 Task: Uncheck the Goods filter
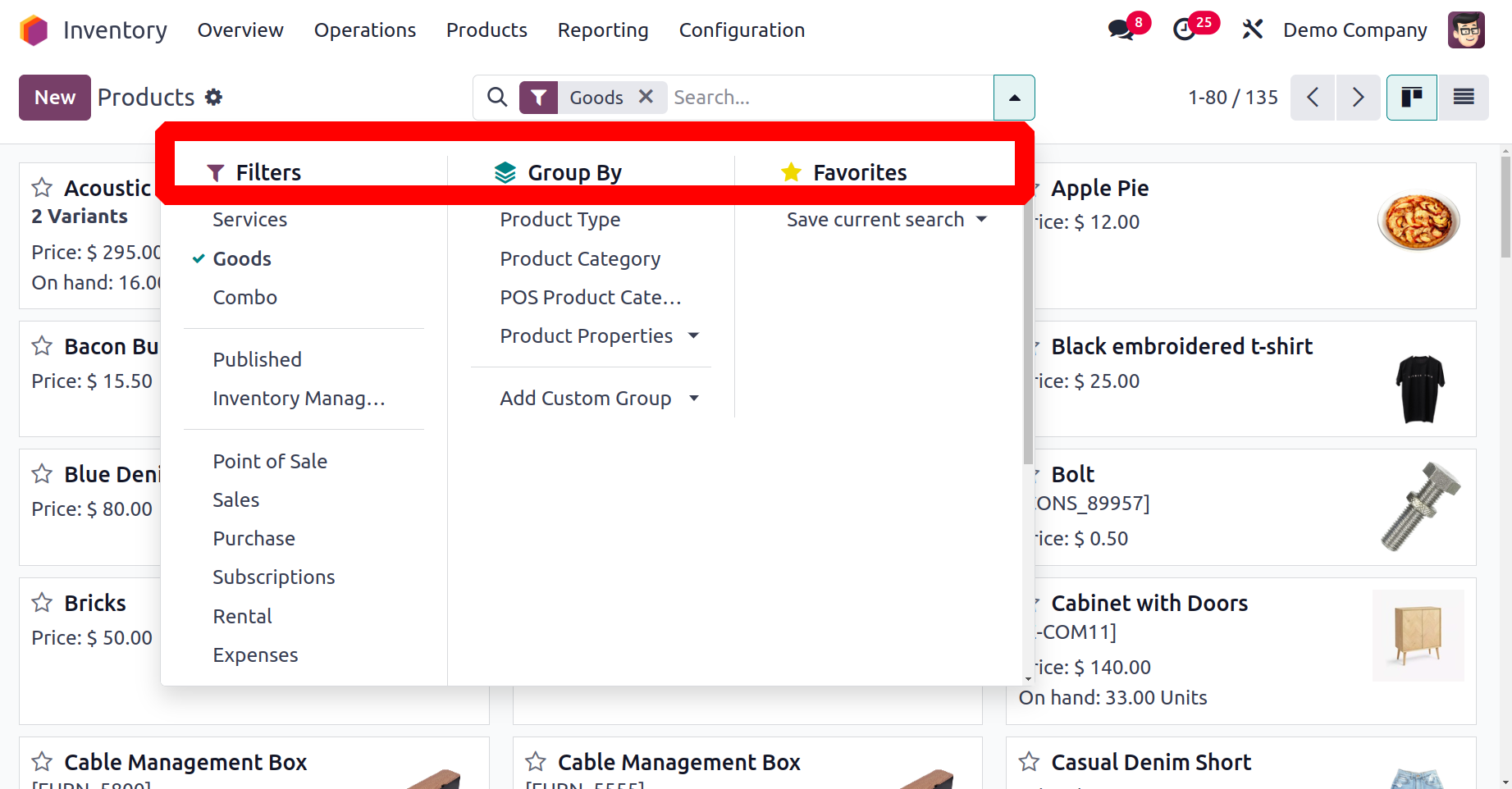click(x=242, y=259)
